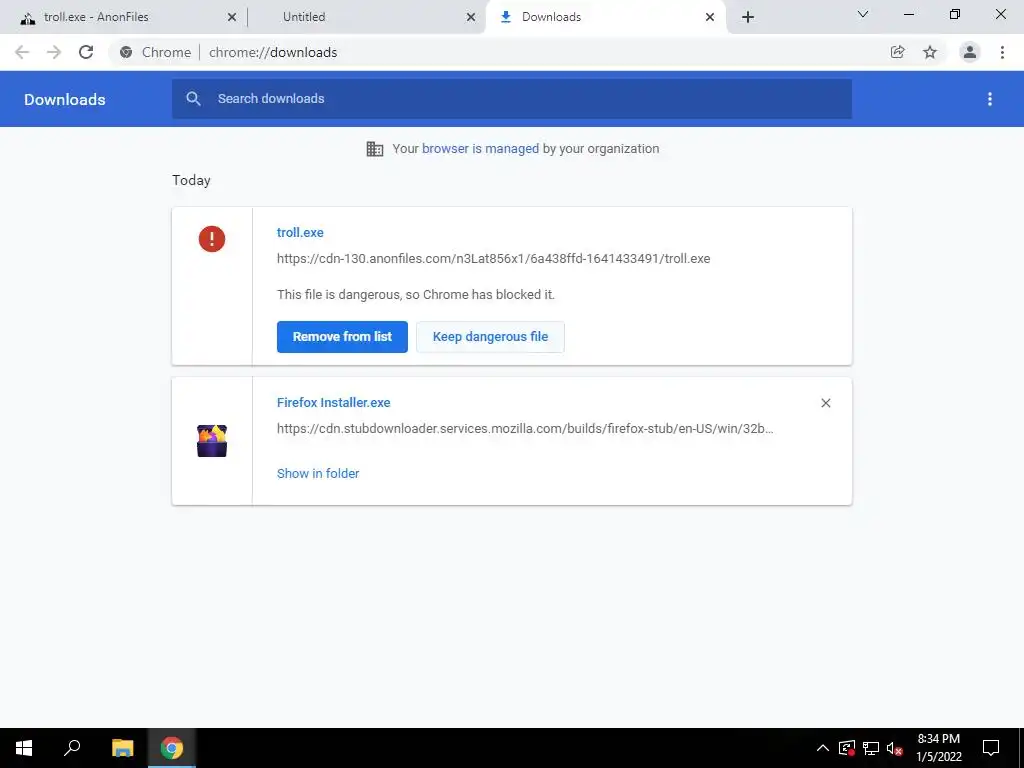Click the Chrome taskbar icon
Image resolution: width=1024 pixels, height=768 pixels.
click(172, 748)
